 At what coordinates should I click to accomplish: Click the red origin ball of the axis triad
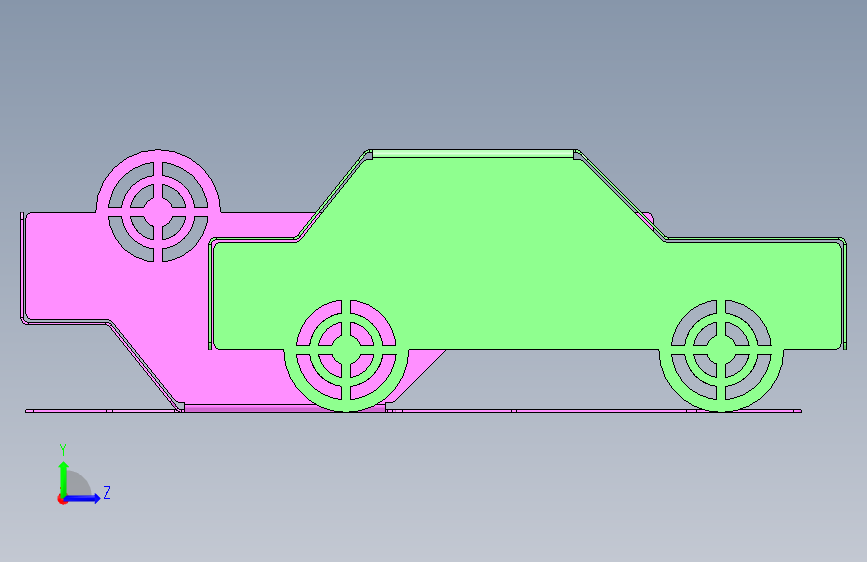[x=62, y=499]
